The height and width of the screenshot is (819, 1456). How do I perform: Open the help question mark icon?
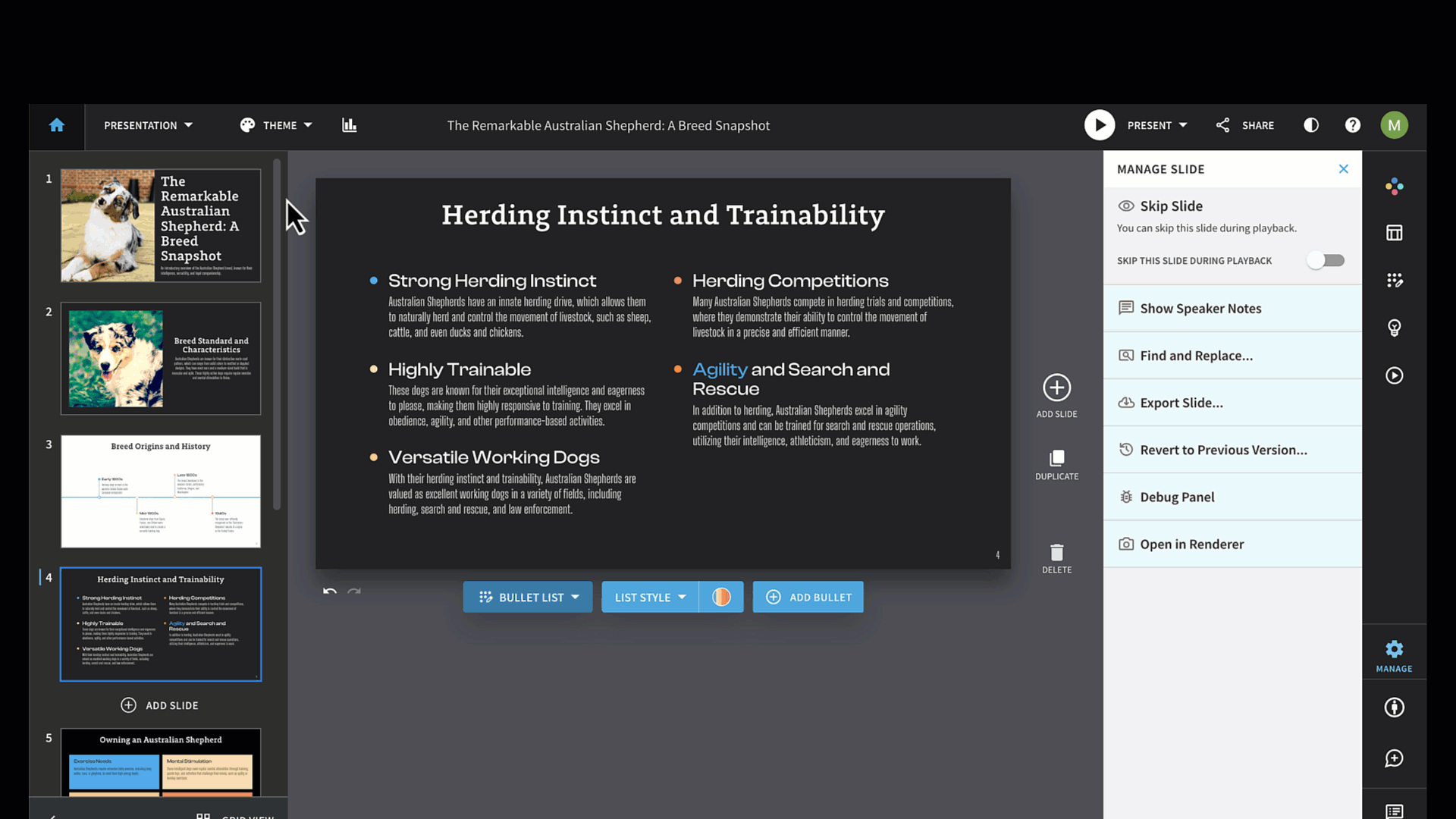point(1353,125)
